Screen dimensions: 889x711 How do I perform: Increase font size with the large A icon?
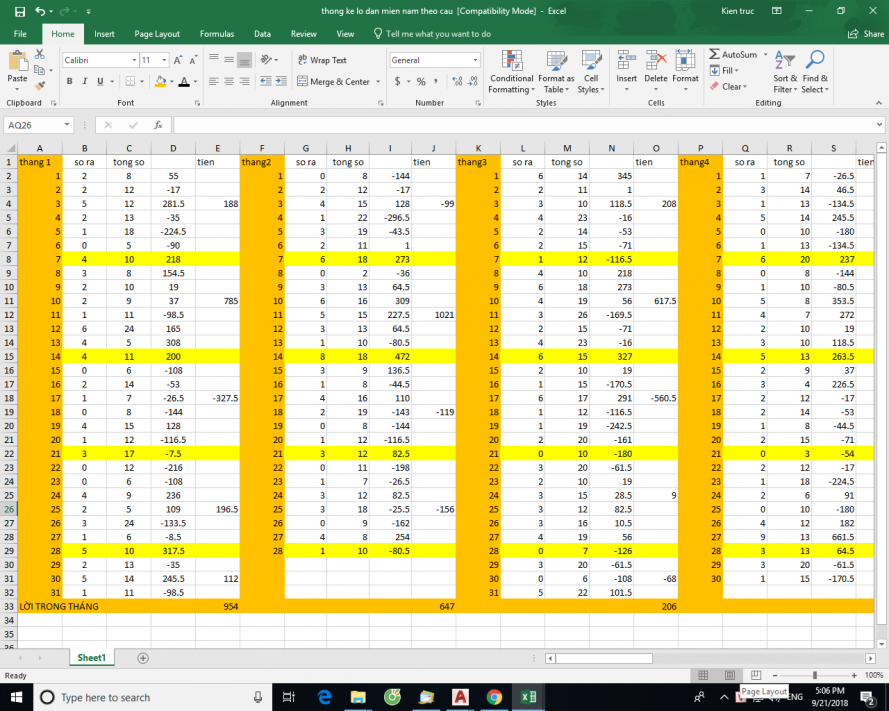pos(177,60)
